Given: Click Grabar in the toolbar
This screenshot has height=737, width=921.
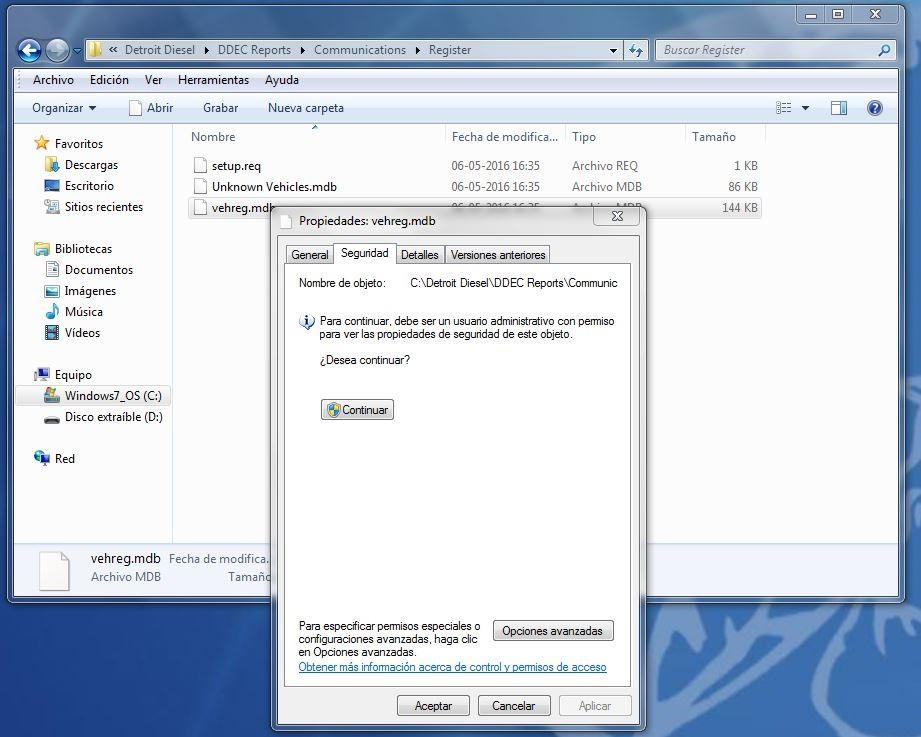Looking at the screenshot, I should click(220, 108).
